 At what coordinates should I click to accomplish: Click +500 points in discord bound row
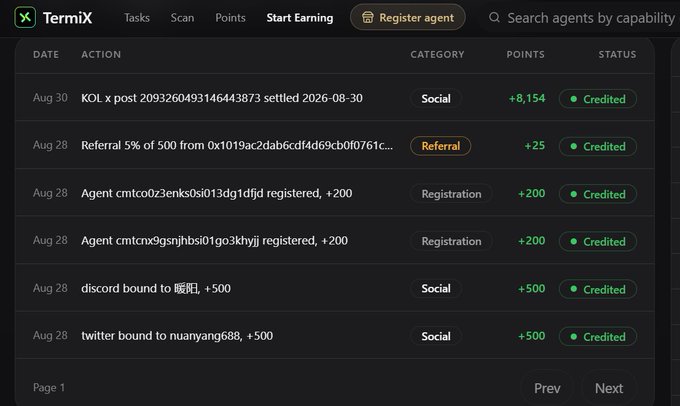click(x=532, y=288)
